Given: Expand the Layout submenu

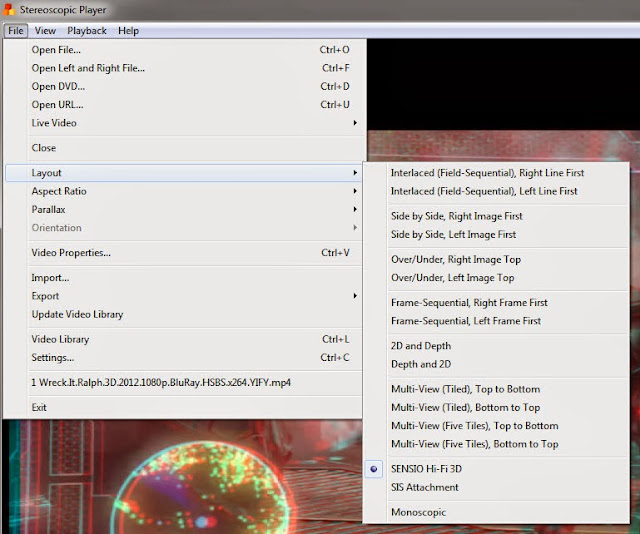Looking at the screenshot, I should pos(184,173).
